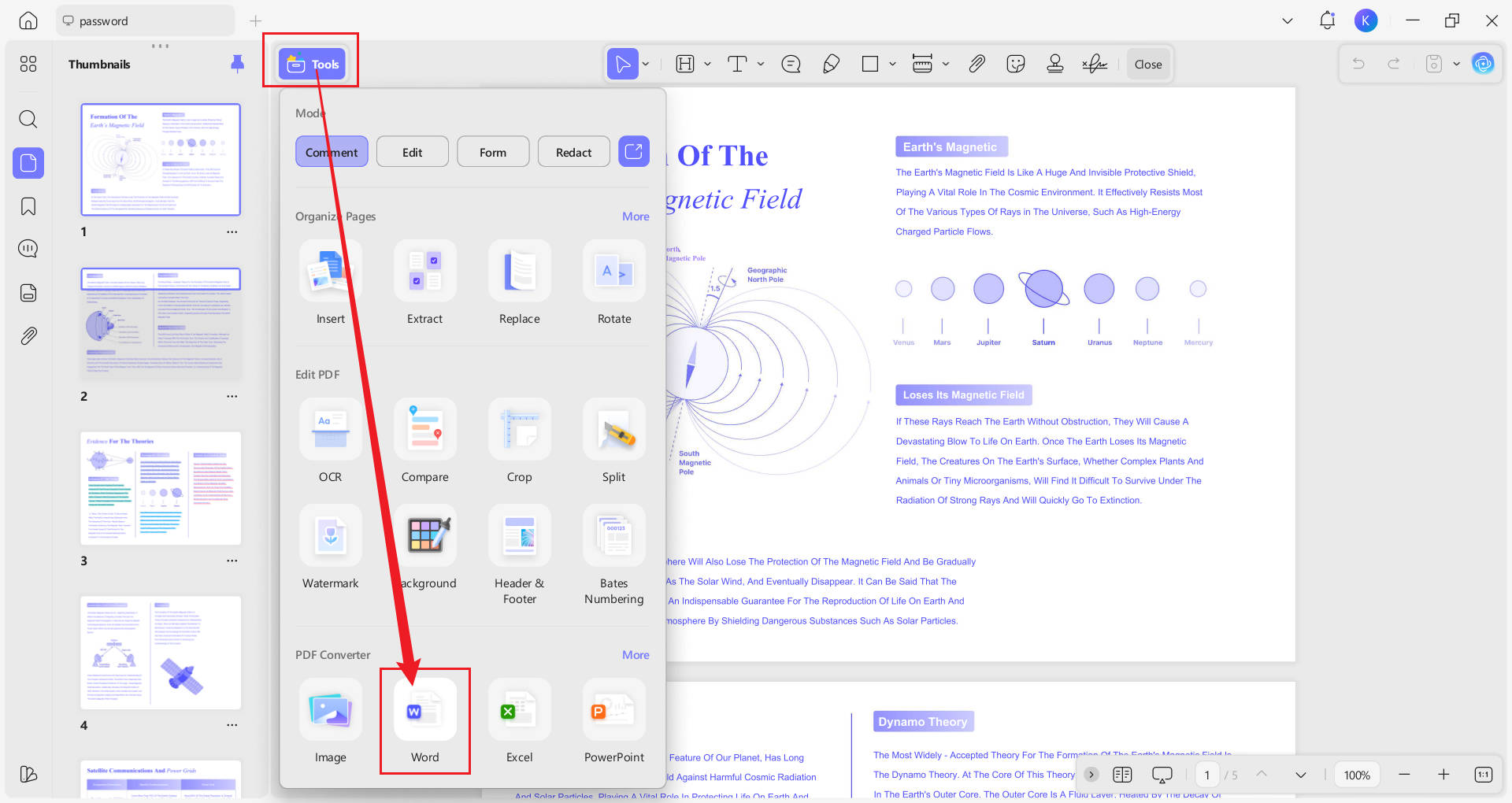
Task: Select the cursor pointer tool
Action: pyautogui.click(x=622, y=64)
